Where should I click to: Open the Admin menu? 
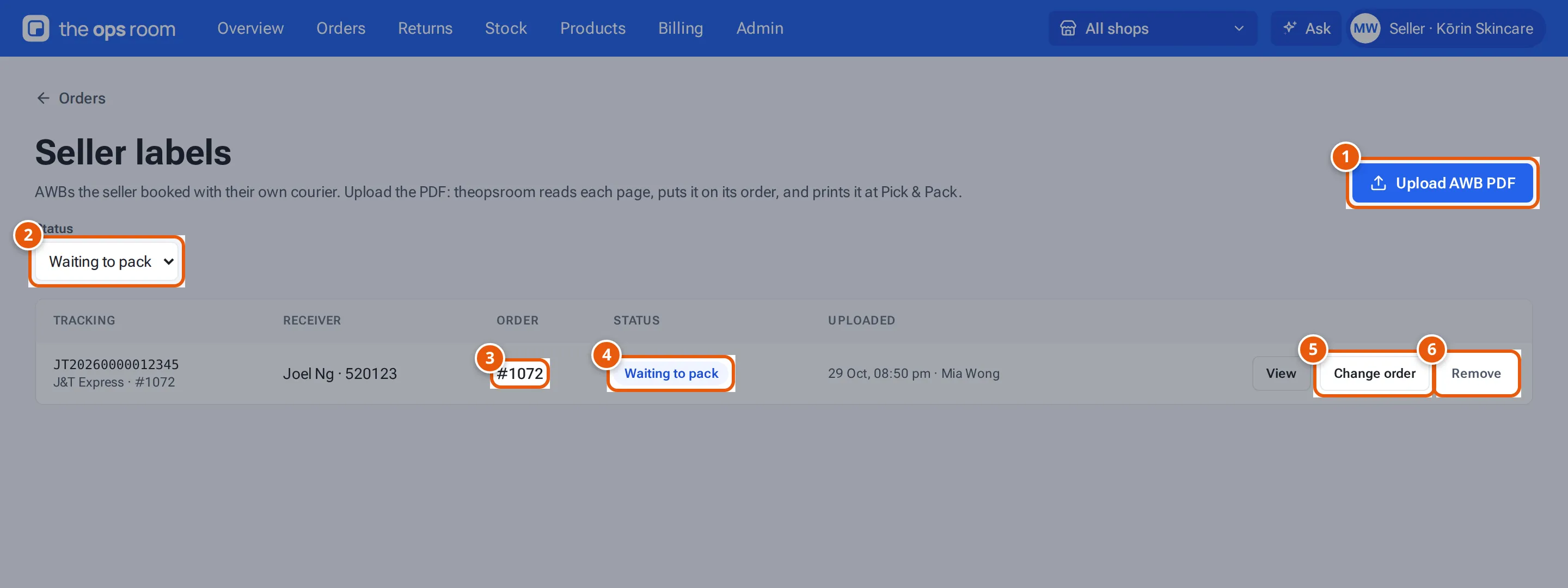click(x=759, y=28)
